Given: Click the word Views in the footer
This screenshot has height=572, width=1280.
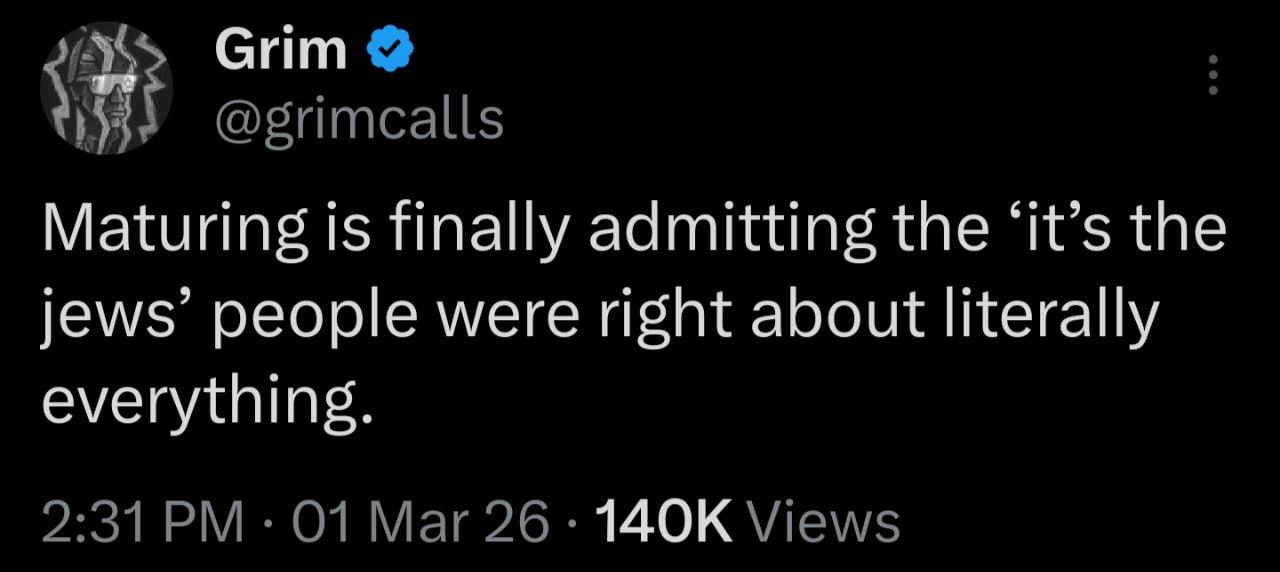Looking at the screenshot, I should click(824, 522).
